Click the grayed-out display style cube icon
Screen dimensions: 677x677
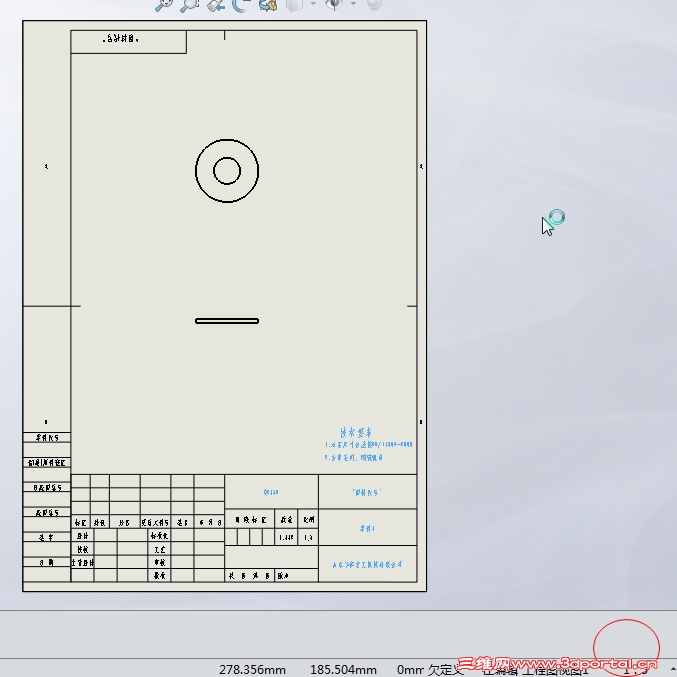(x=294, y=4)
